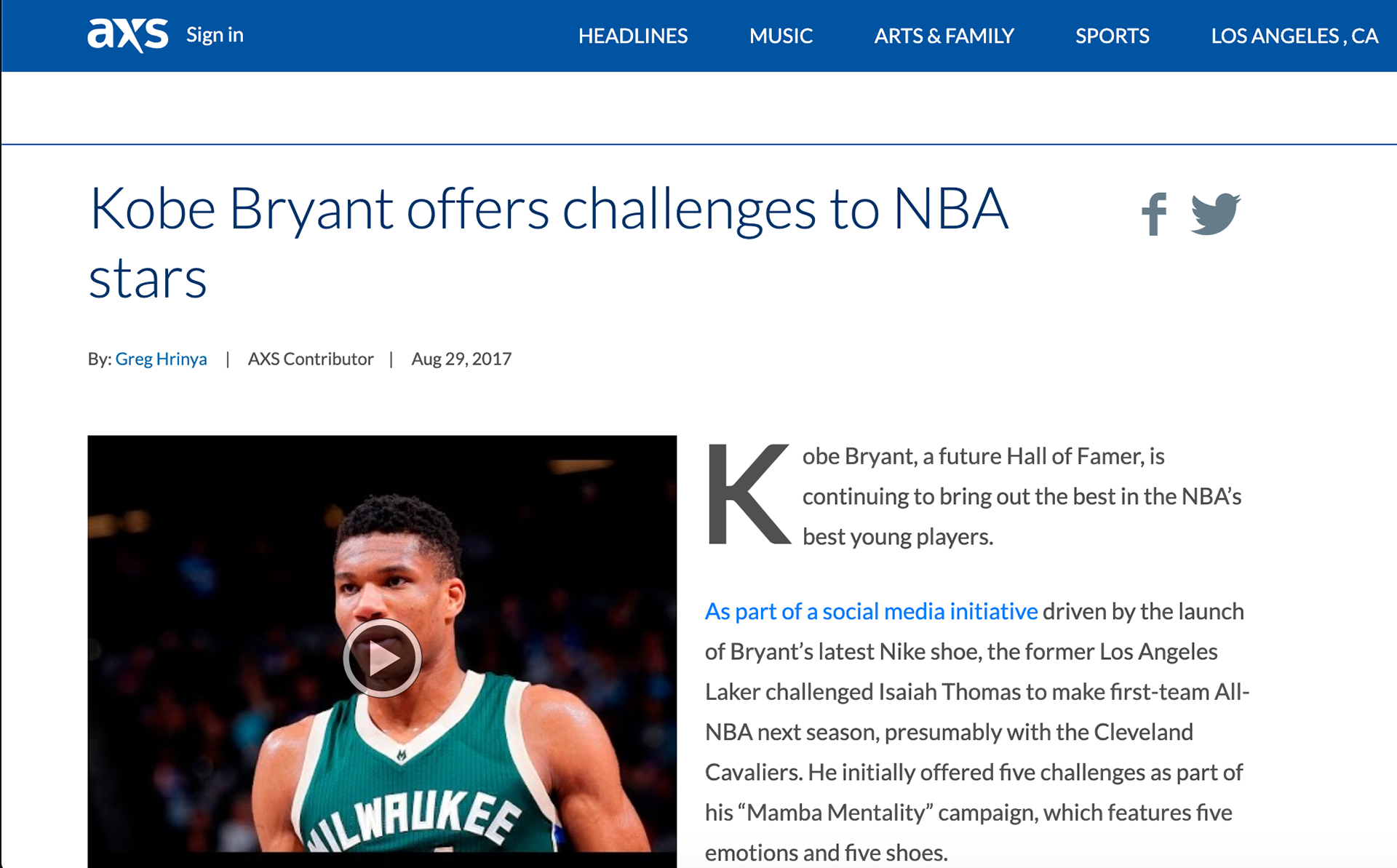Click the AXS logo in header
The height and width of the screenshot is (868, 1397).
tap(127, 35)
